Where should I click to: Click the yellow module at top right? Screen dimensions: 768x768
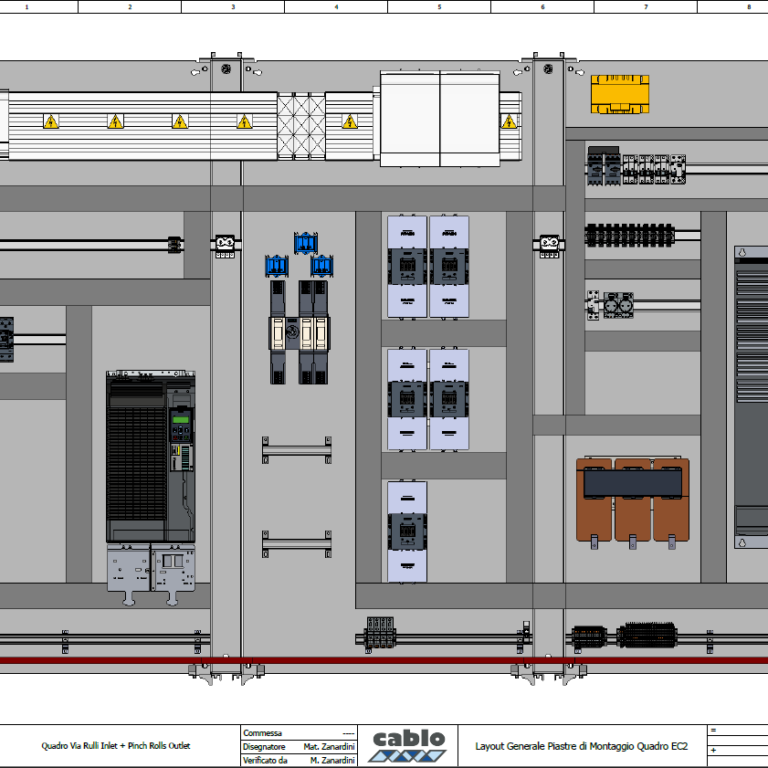[620, 96]
